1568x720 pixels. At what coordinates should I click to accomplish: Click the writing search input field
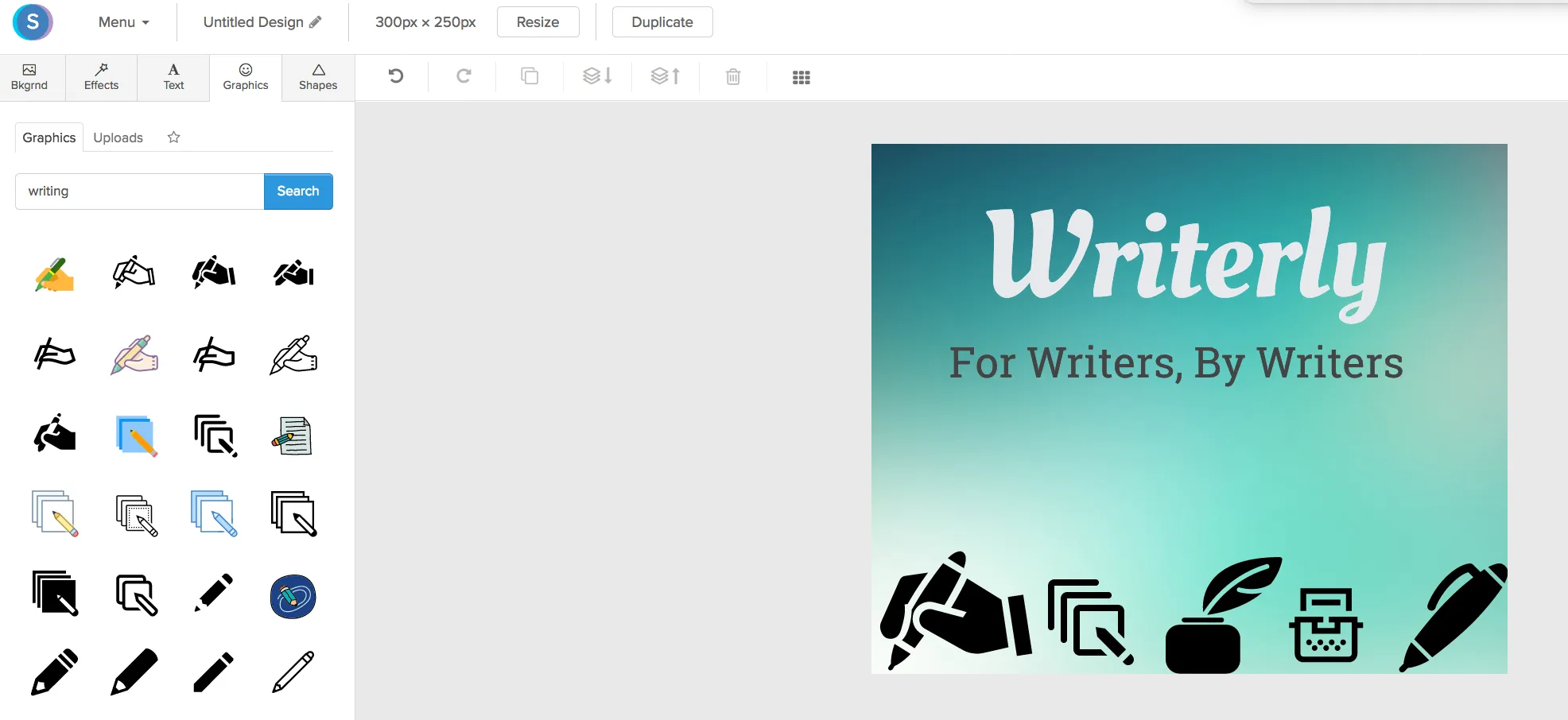click(140, 192)
